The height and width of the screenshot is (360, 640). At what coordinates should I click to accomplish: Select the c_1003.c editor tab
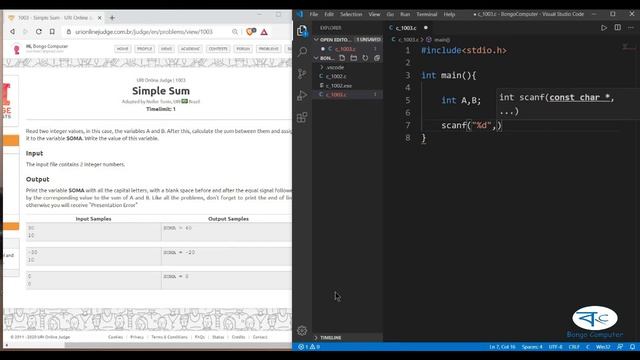pos(406,28)
